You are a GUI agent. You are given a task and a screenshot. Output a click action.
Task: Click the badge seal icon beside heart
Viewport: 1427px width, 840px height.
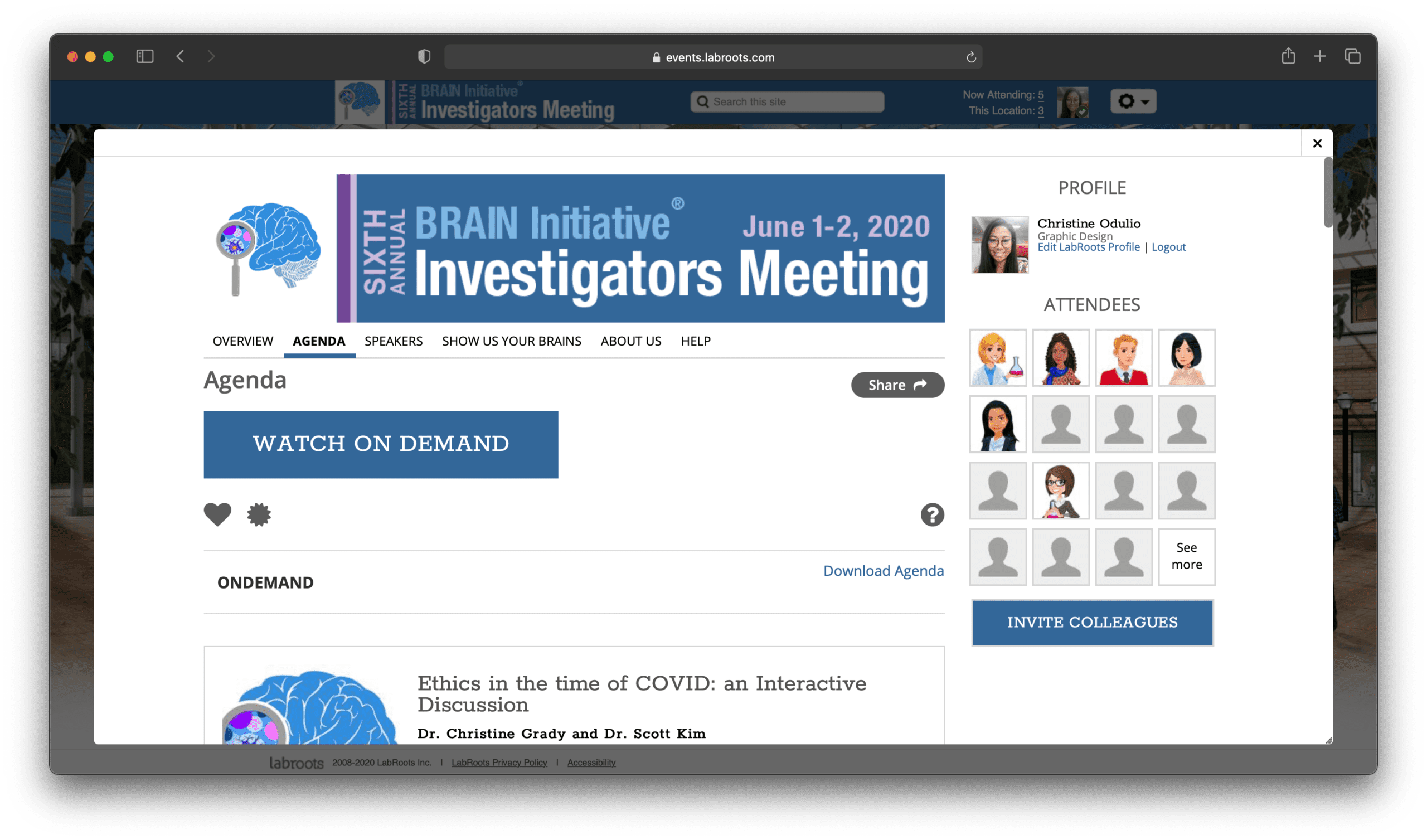pyautogui.click(x=259, y=514)
